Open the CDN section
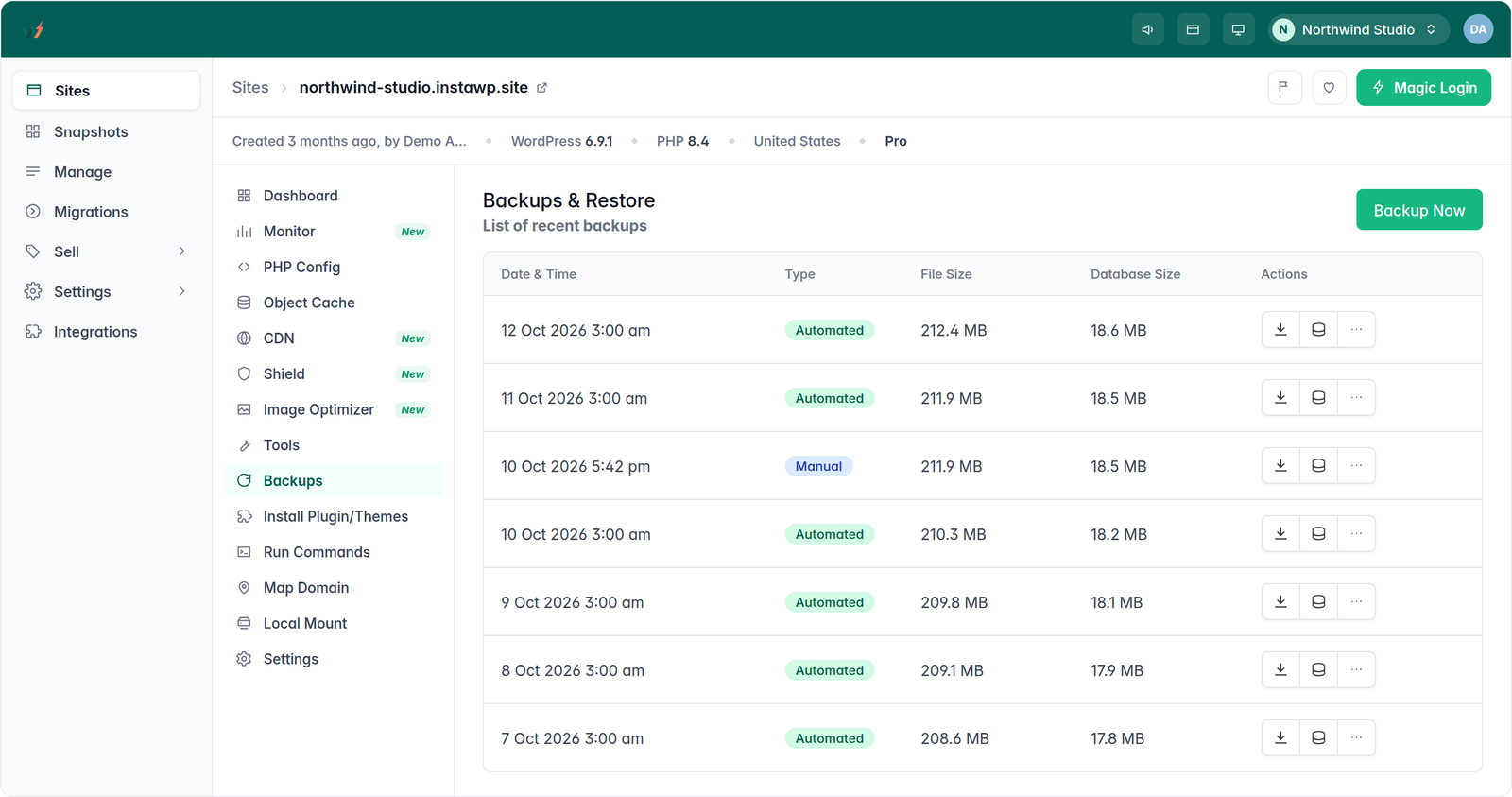The image size is (1512, 797). [333, 338]
